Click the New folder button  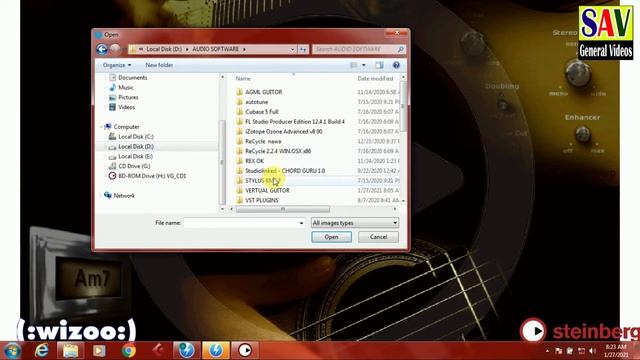click(x=159, y=65)
